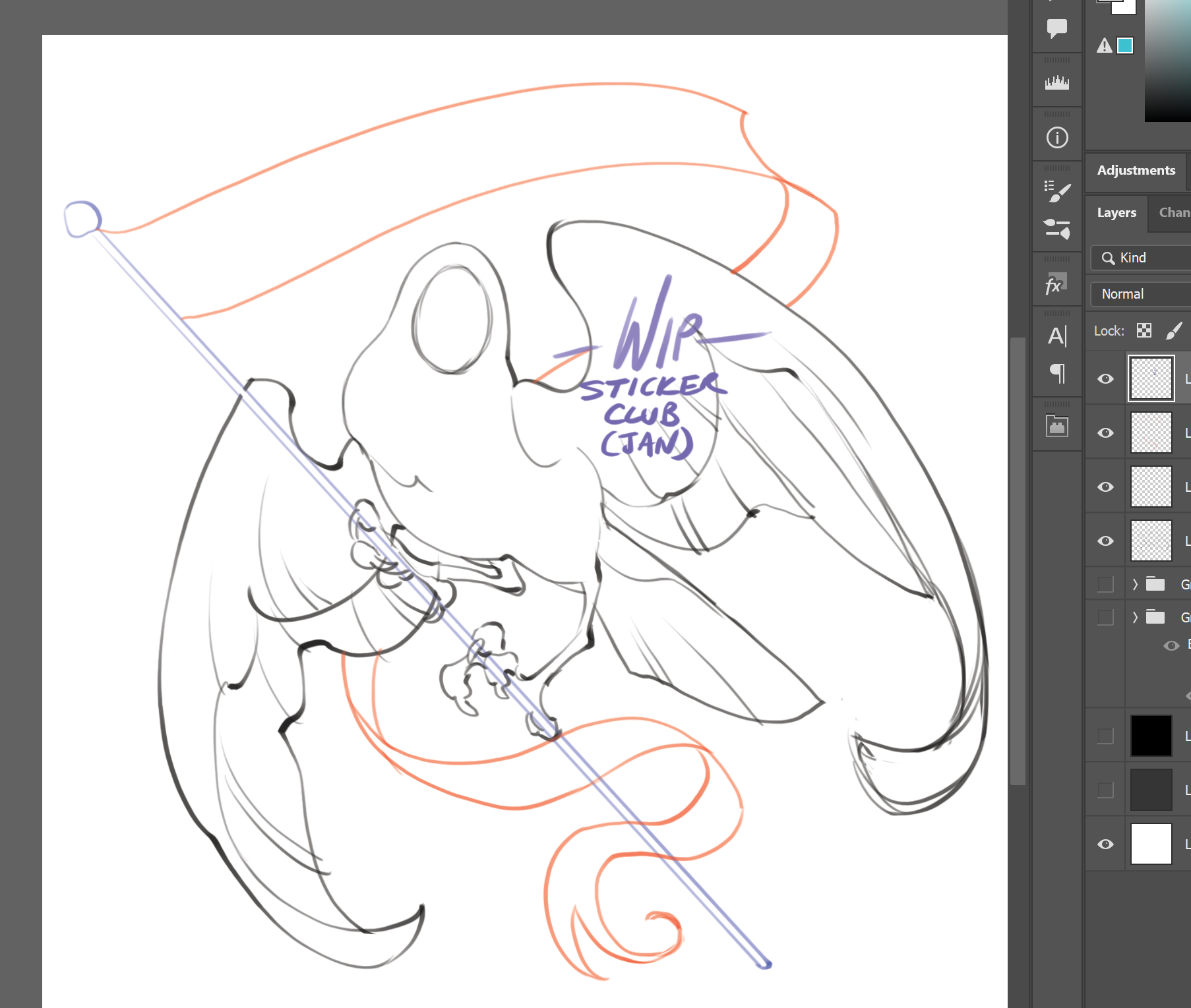Open the Styles fx panel icon
Screen dimensions: 1191x1008
(1056, 284)
